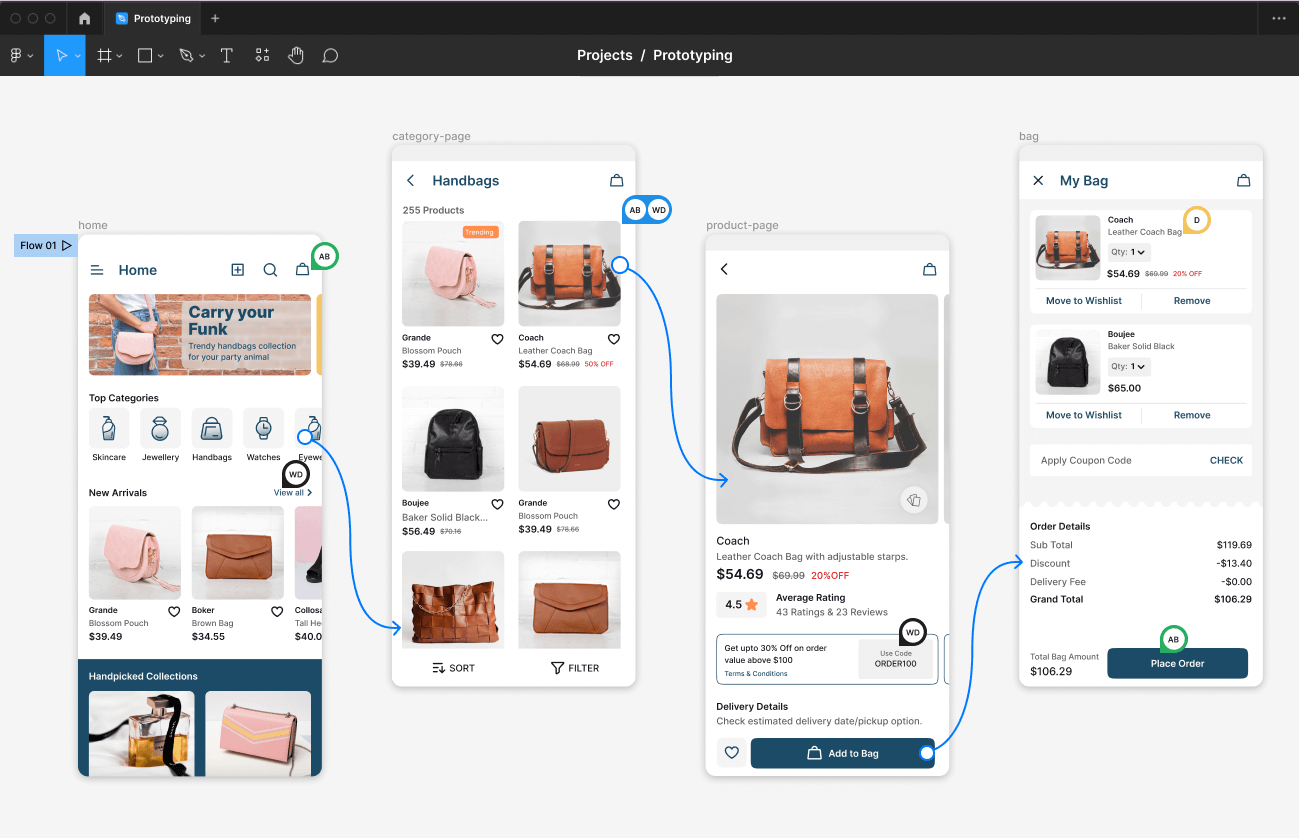Select the Hand tool

[x=296, y=55]
